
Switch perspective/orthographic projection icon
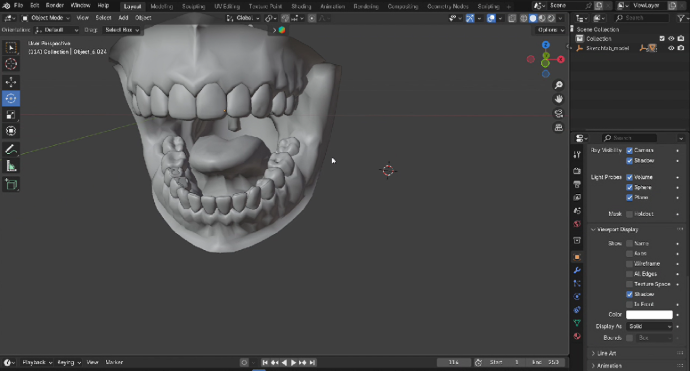(x=558, y=127)
